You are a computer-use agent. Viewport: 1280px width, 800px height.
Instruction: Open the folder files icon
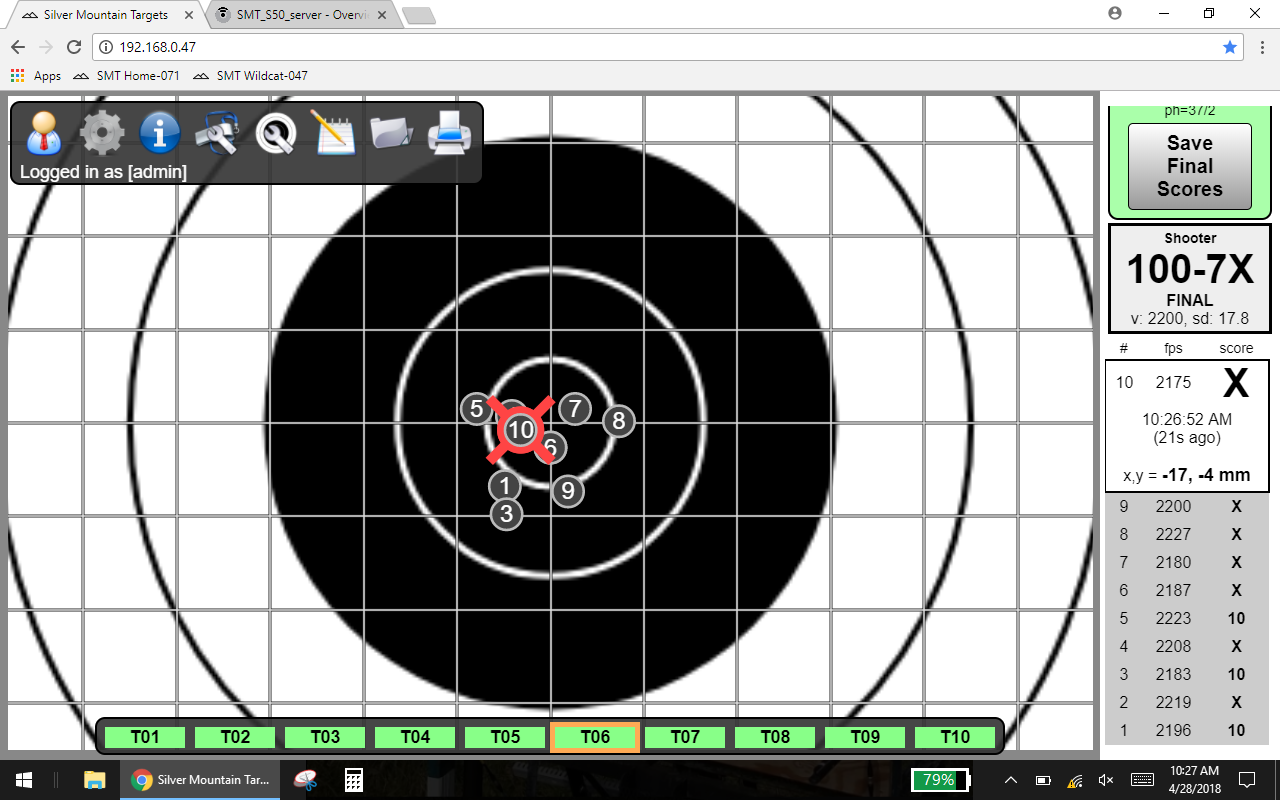point(391,132)
